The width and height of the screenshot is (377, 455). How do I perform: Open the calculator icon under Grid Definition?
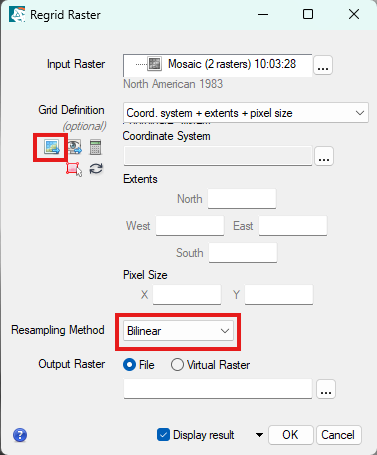pos(95,147)
